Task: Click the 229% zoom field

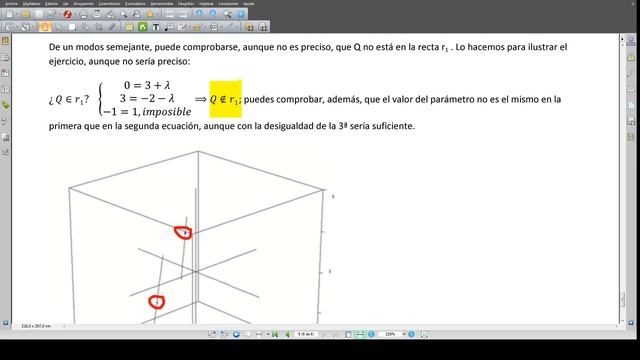Action: click(390, 334)
